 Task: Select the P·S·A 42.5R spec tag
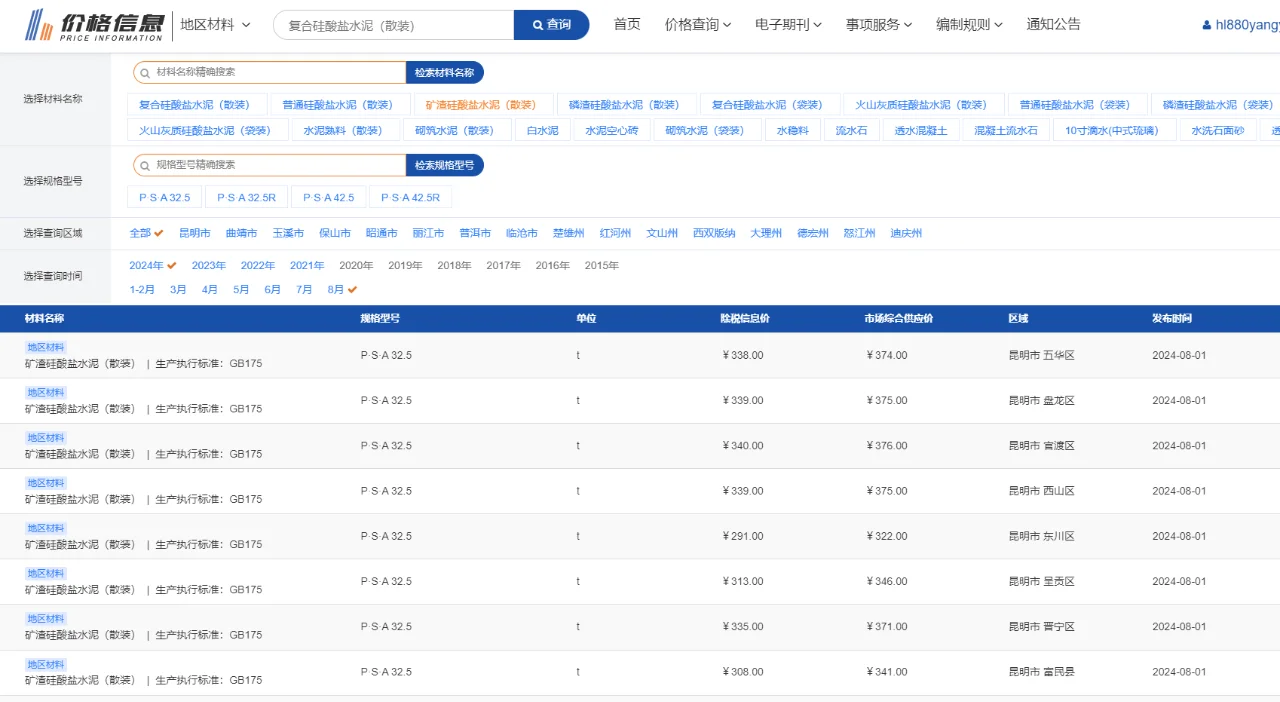tap(411, 197)
